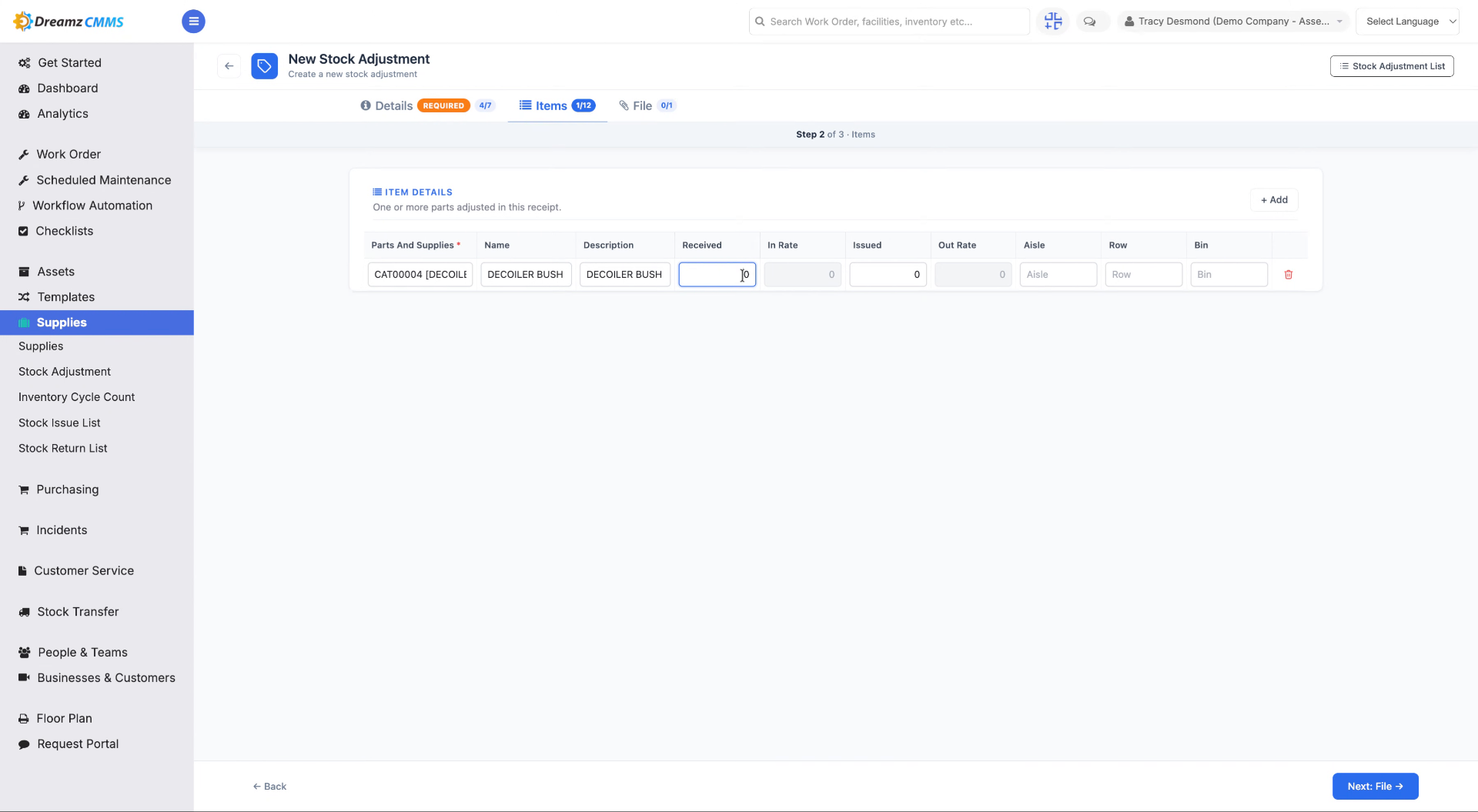The image size is (1478, 812).
Task: Open the chat messages icon in header
Action: coord(1089,22)
